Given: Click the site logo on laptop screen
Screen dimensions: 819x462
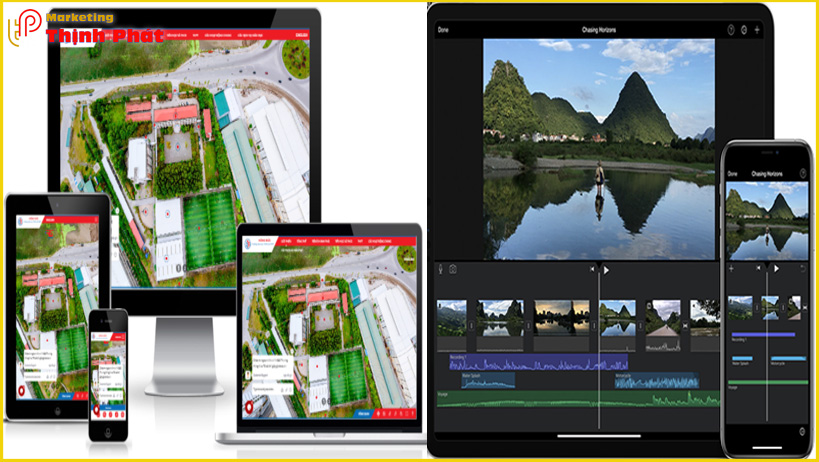Looking at the screenshot, I should click(259, 243).
